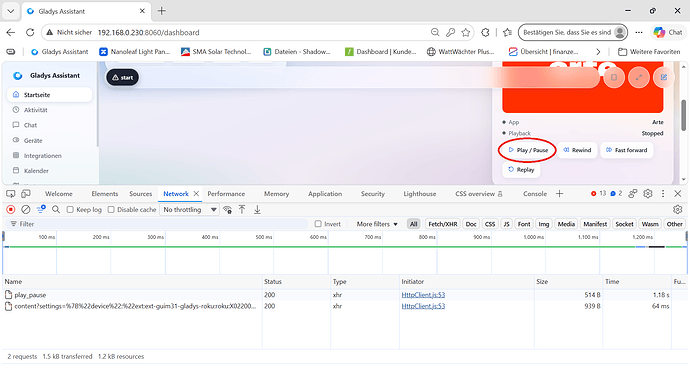This screenshot has width=690, height=371.
Task: Open network conditions icon
Action: click(228, 209)
